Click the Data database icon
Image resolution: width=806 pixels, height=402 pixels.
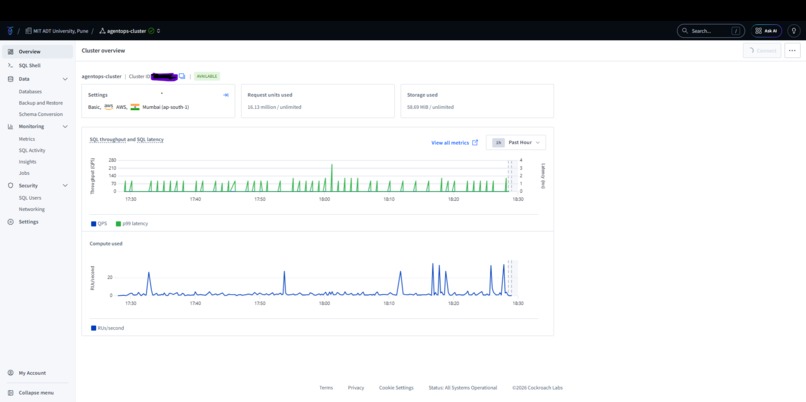pyautogui.click(x=11, y=79)
